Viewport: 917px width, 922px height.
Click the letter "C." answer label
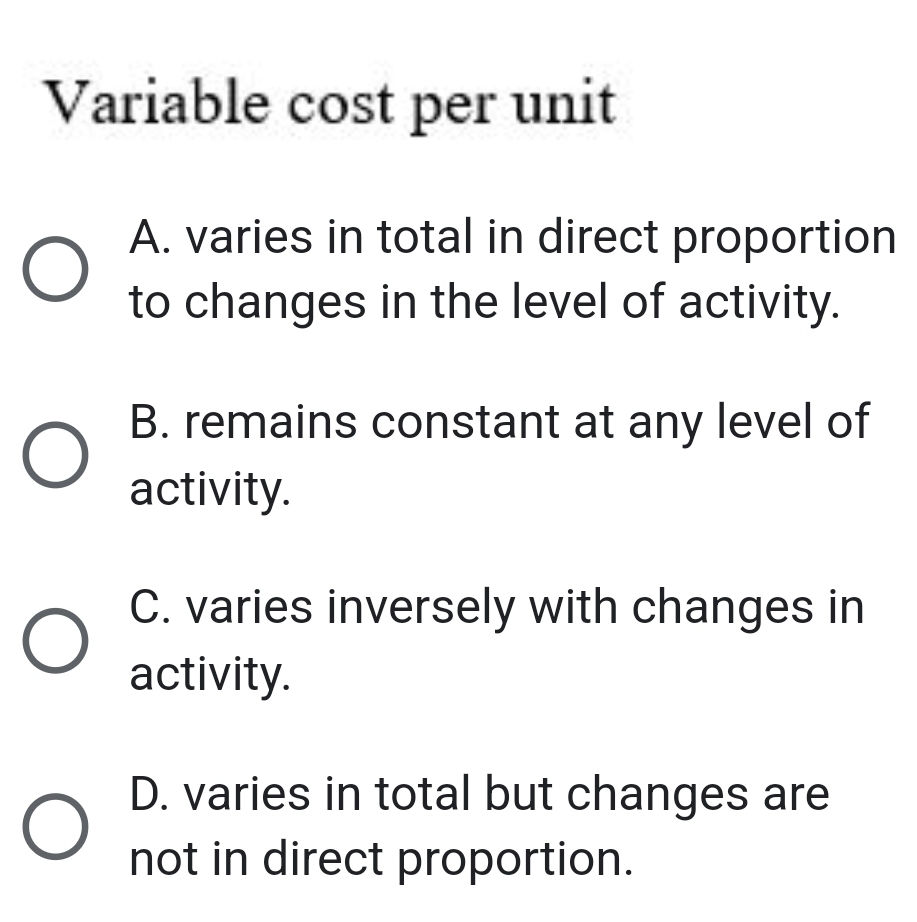pos(151,608)
